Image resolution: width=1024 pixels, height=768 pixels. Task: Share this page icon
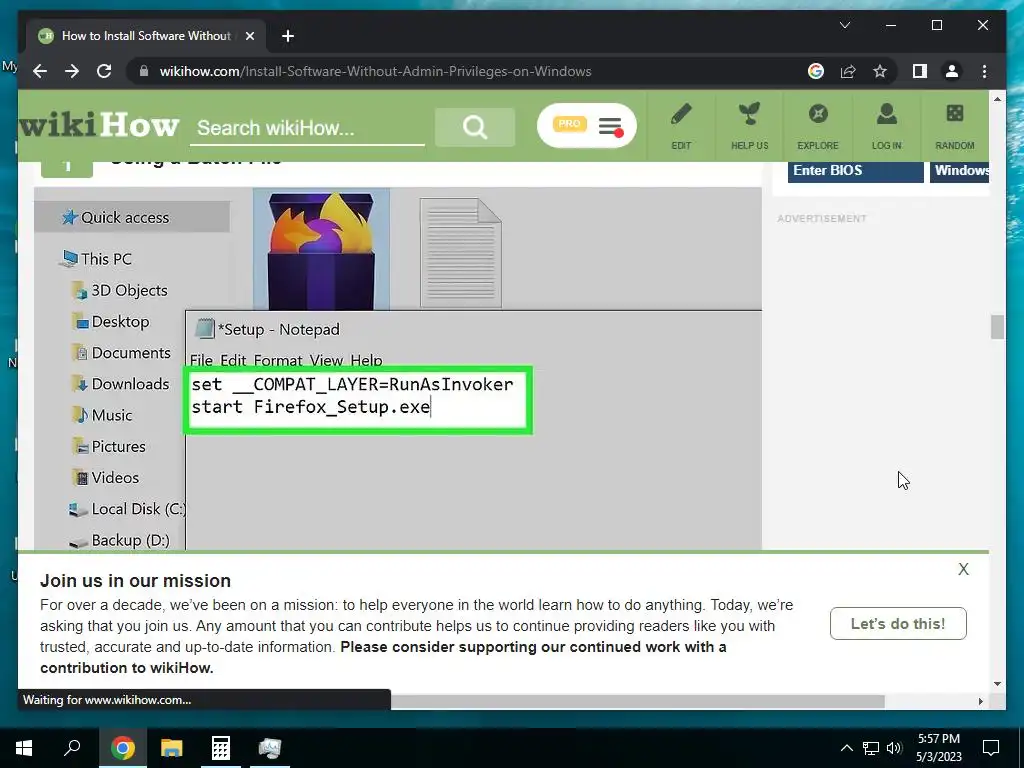point(848,71)
